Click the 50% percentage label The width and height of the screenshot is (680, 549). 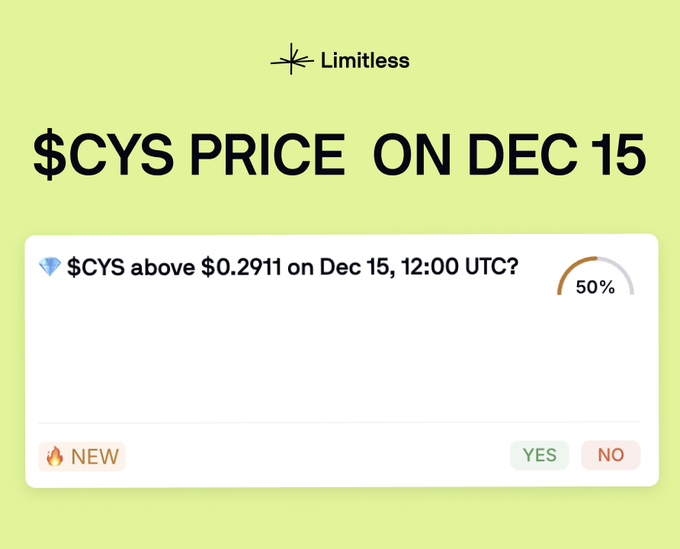click(595, 287)
